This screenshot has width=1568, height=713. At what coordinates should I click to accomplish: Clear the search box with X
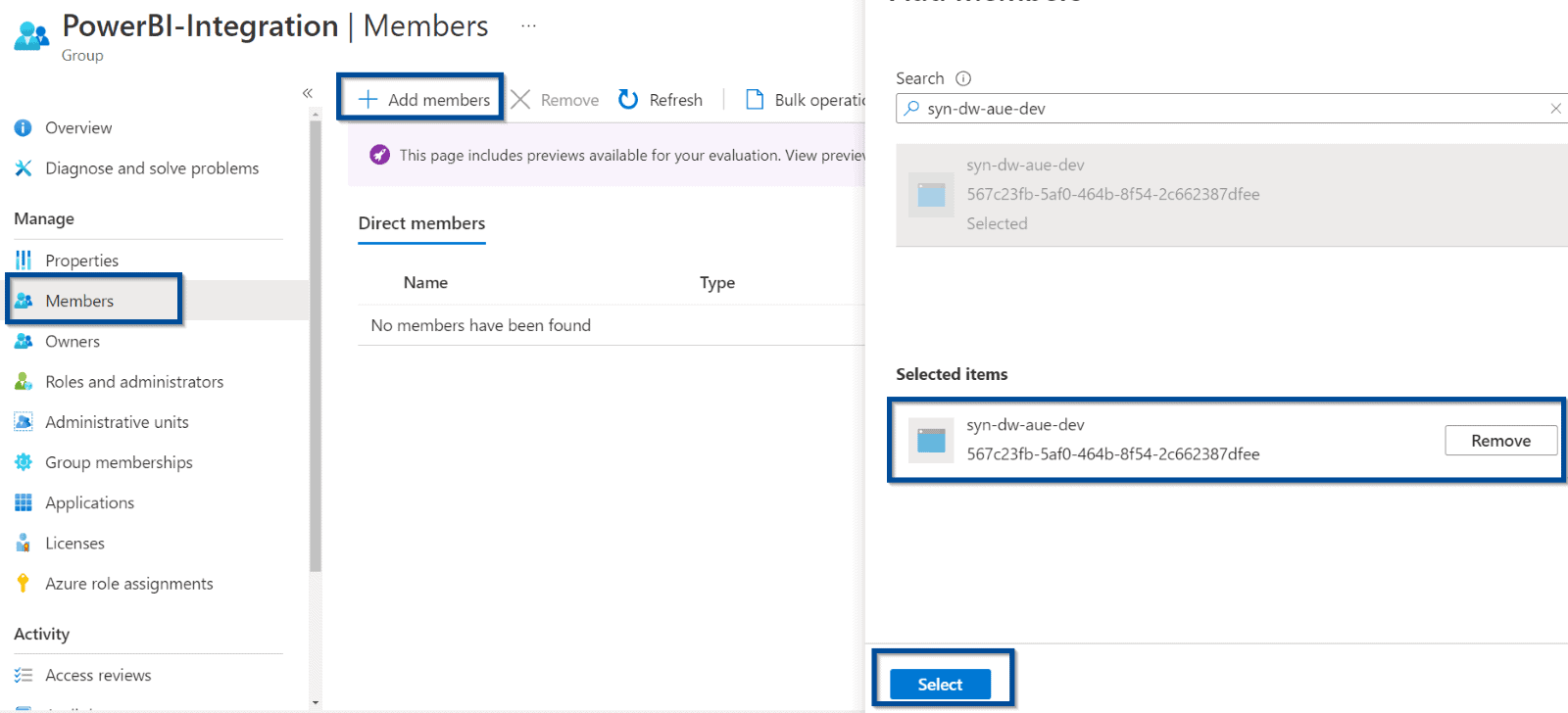(x=1555, y=109)
